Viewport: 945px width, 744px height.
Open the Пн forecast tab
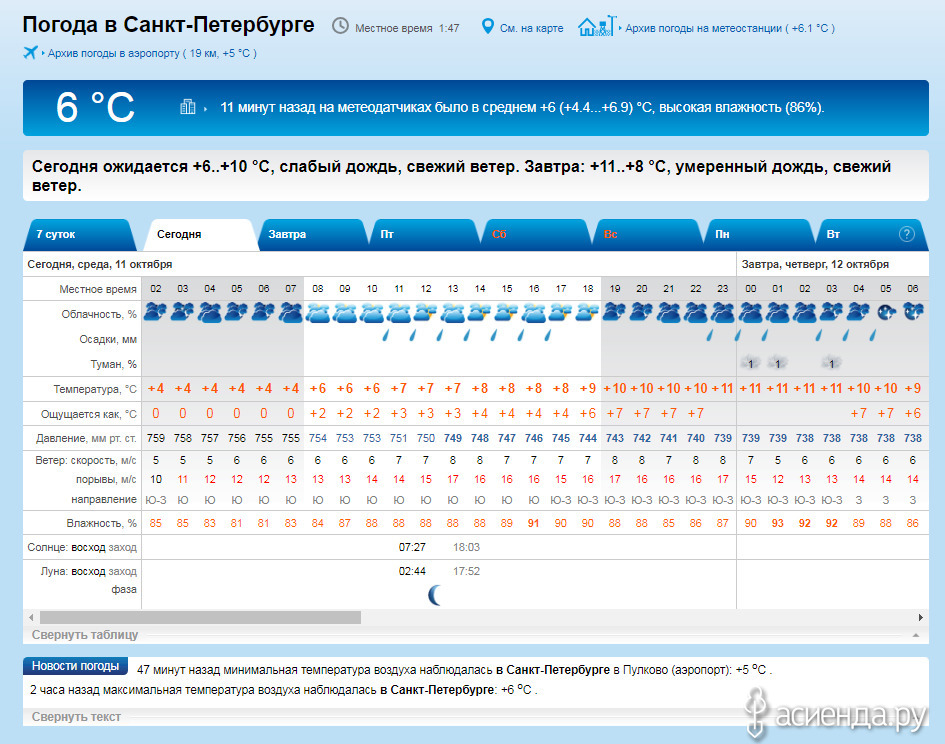pos(758,235)
